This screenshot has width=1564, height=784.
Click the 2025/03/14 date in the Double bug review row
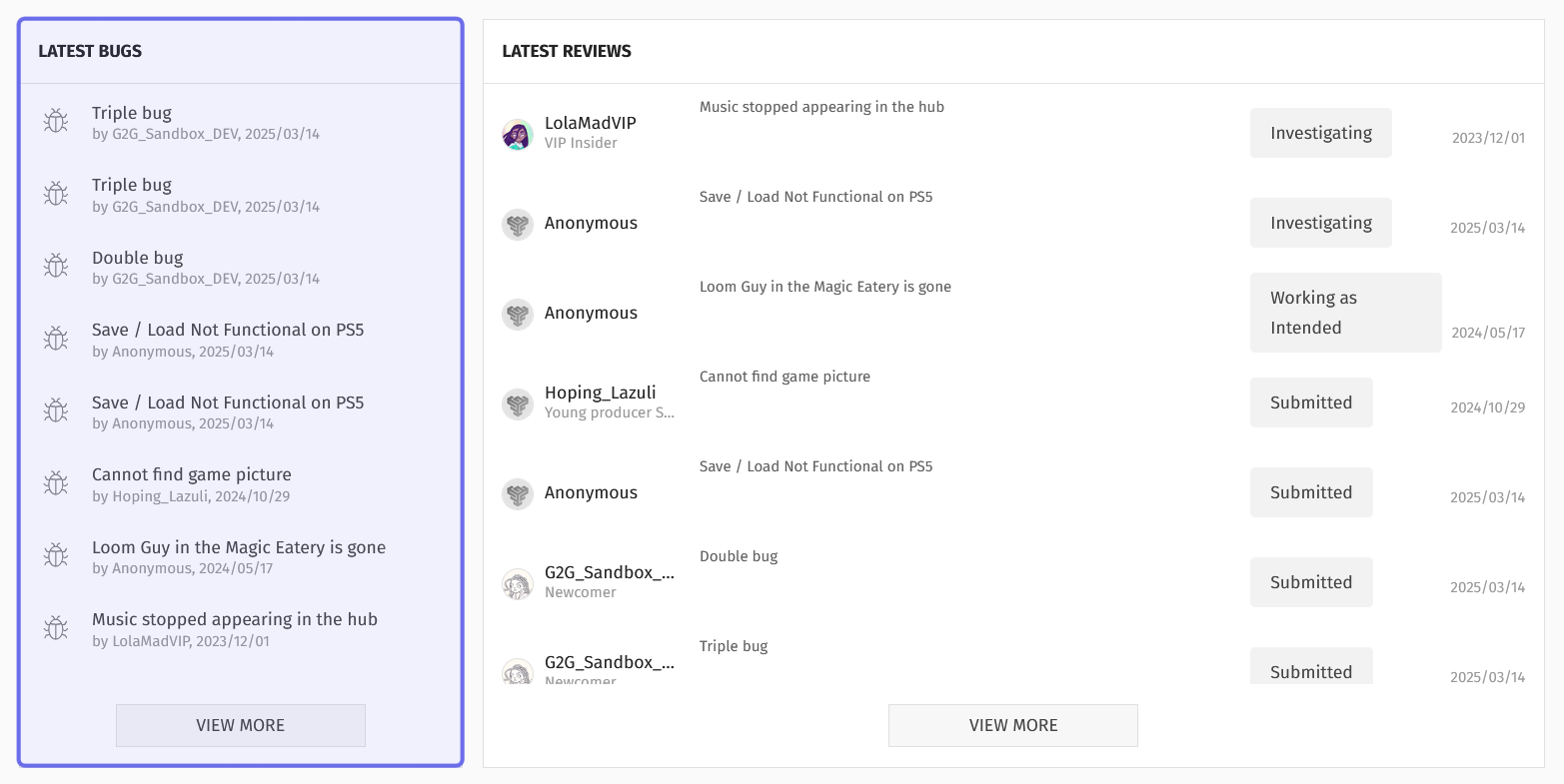click(x=1488, y=587)
